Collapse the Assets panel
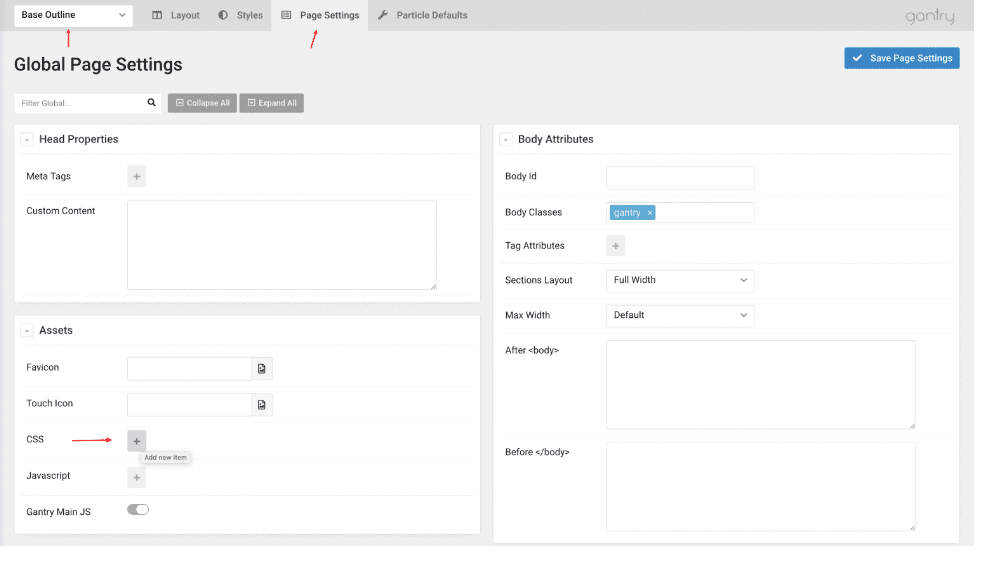Viewport: 1003px width, 568px height. pos(27,331)
